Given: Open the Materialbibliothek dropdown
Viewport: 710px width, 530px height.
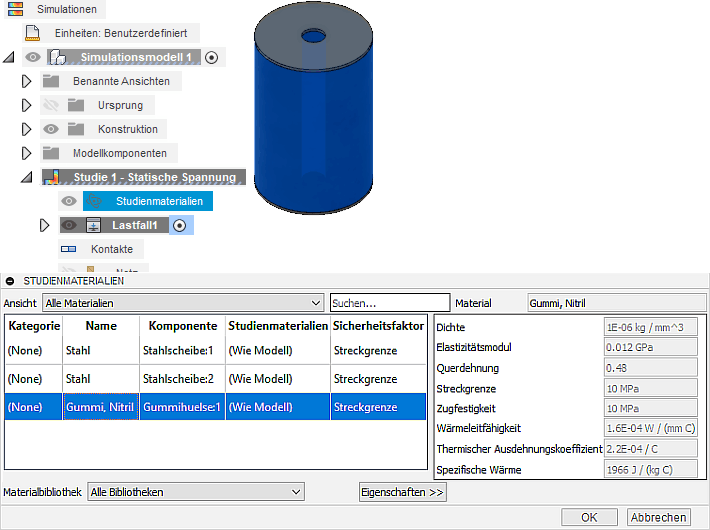Looking at the screenshot, I should tap(195, 492).
